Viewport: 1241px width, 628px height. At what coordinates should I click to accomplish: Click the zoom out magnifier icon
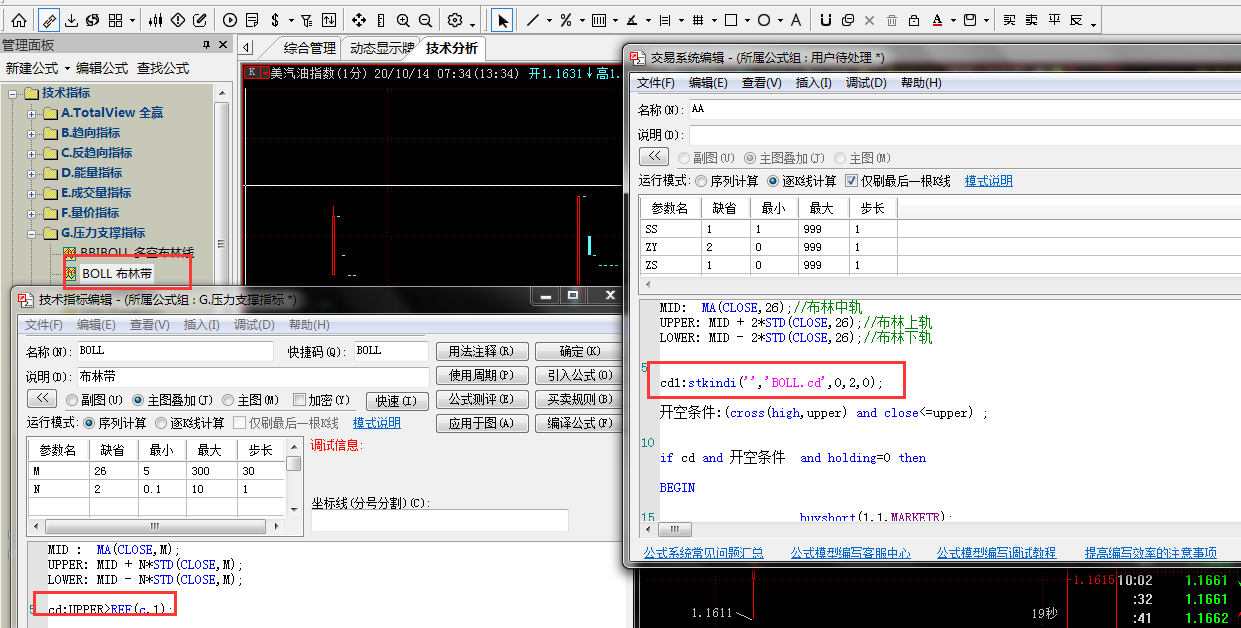tap(426, 20)
